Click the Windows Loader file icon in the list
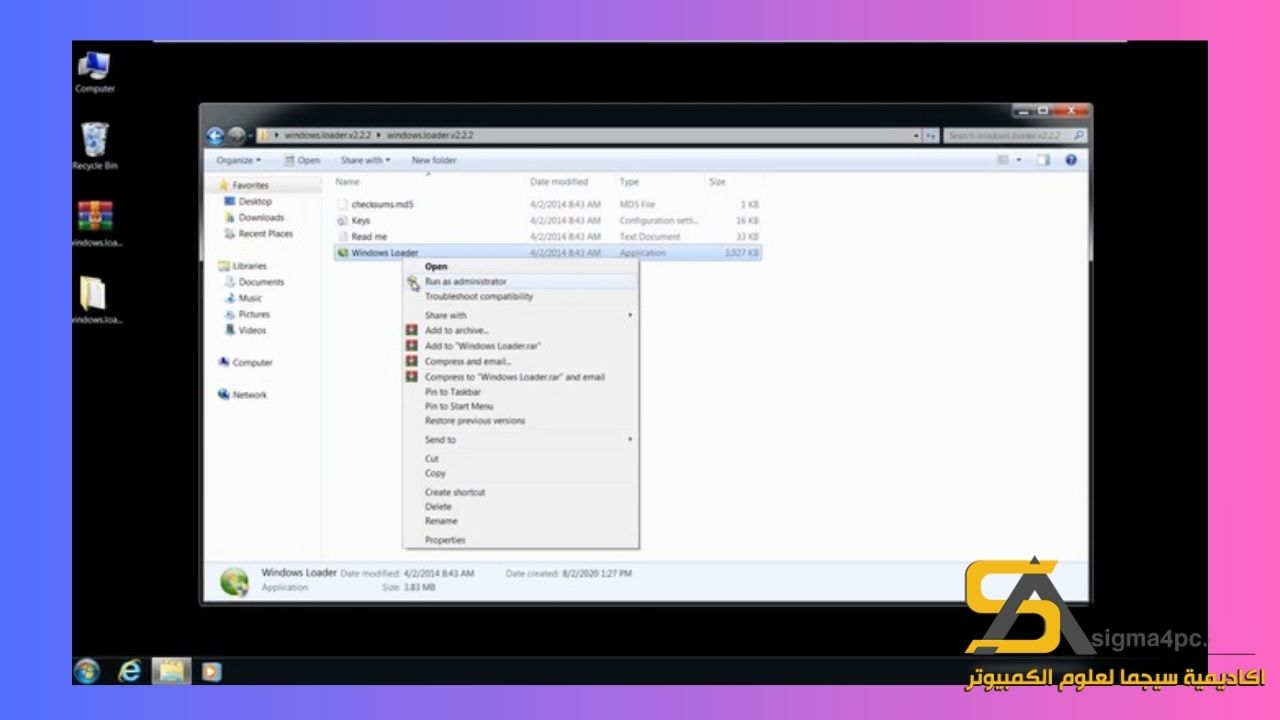 (343, 253)
